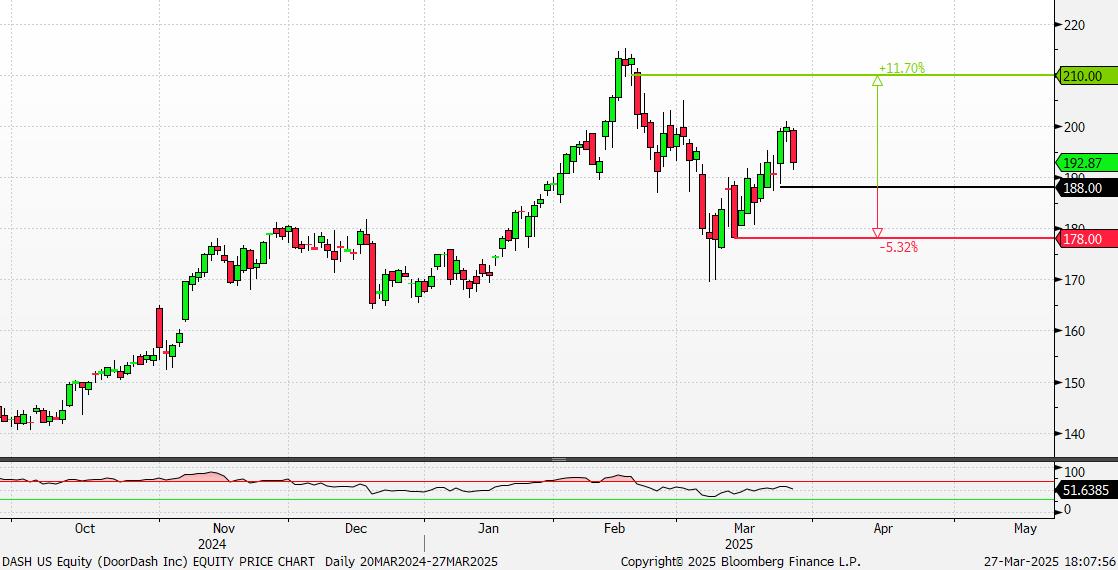The width and height of the screenshot is (1118, 570).
Task: Click the panel divider grip handle
Action: coord(559,459)
